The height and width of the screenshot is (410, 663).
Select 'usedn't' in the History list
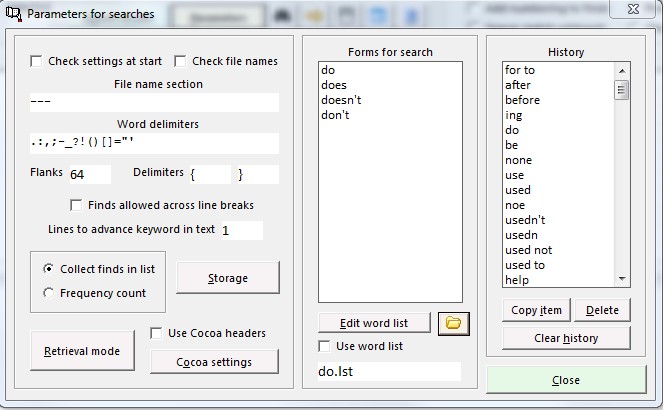point(525,220)
